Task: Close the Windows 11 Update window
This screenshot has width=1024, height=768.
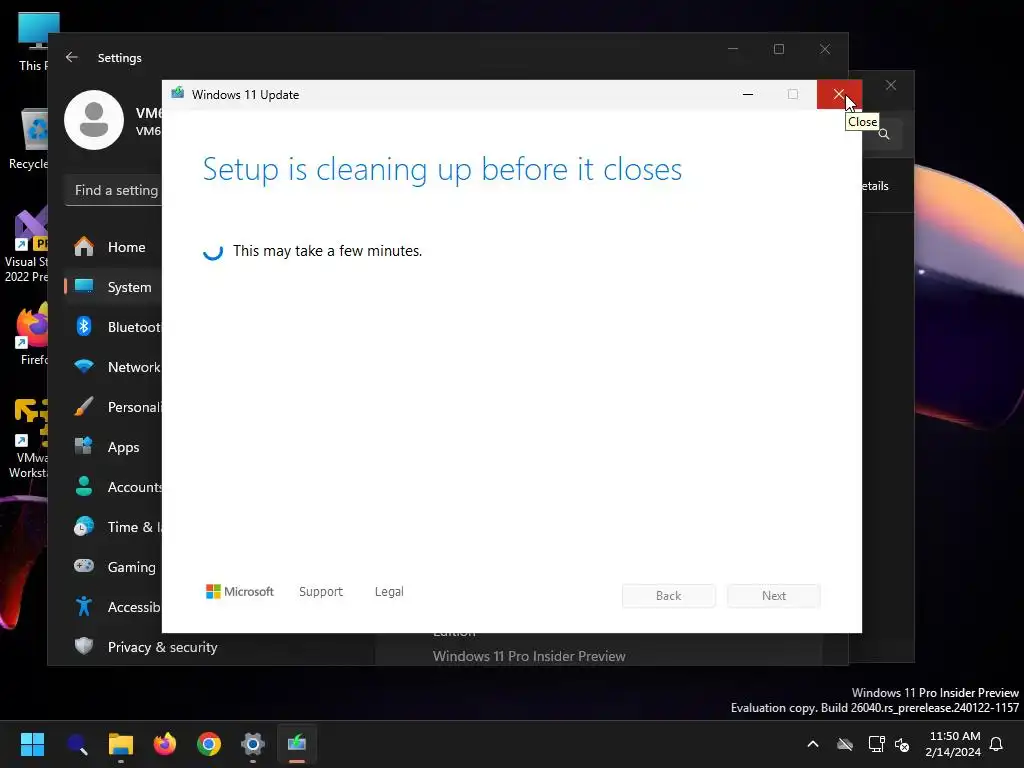Action: (839, 95)
